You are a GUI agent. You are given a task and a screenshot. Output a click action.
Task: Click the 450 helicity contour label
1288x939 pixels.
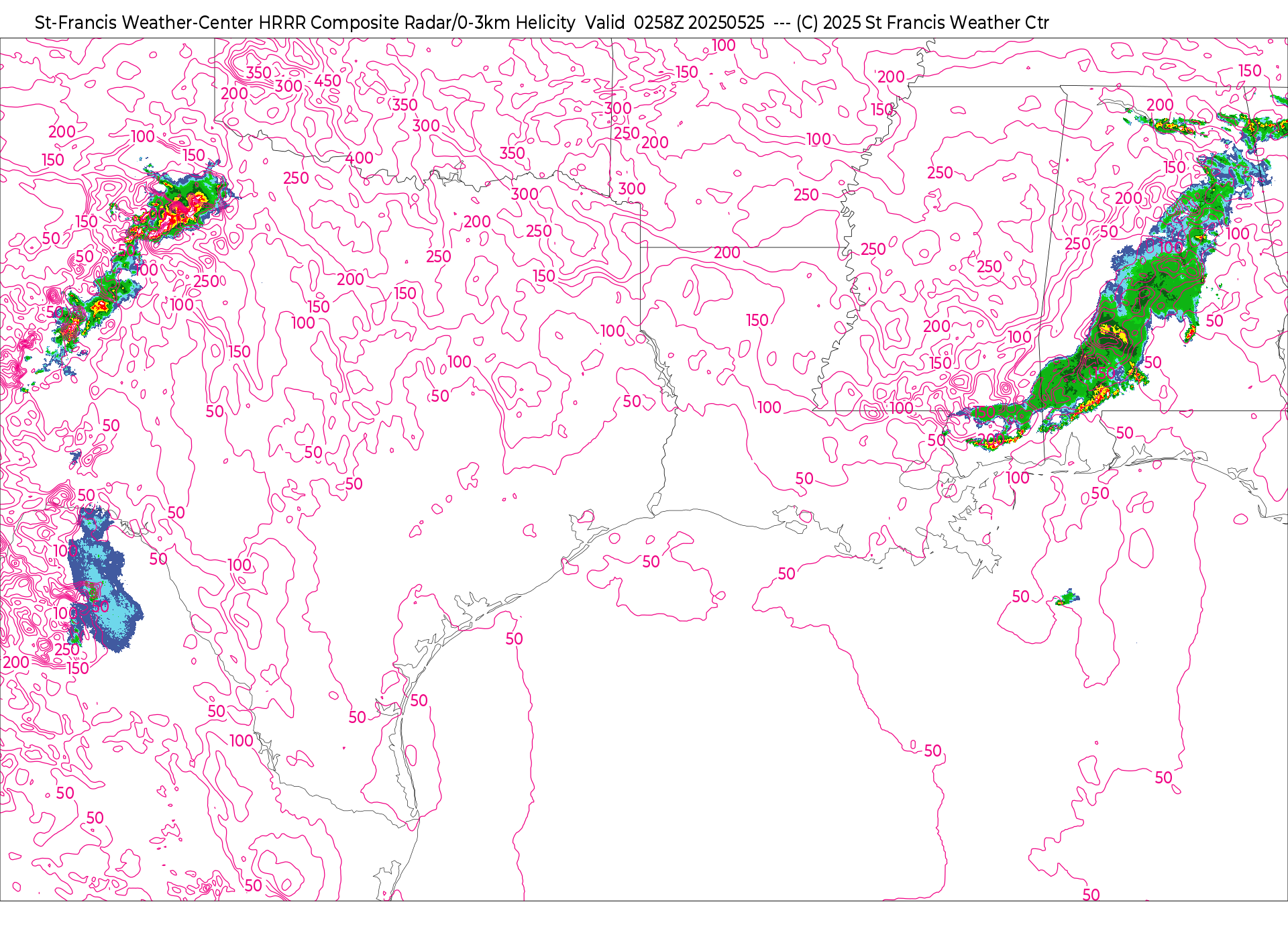click(x=327, y=81)
